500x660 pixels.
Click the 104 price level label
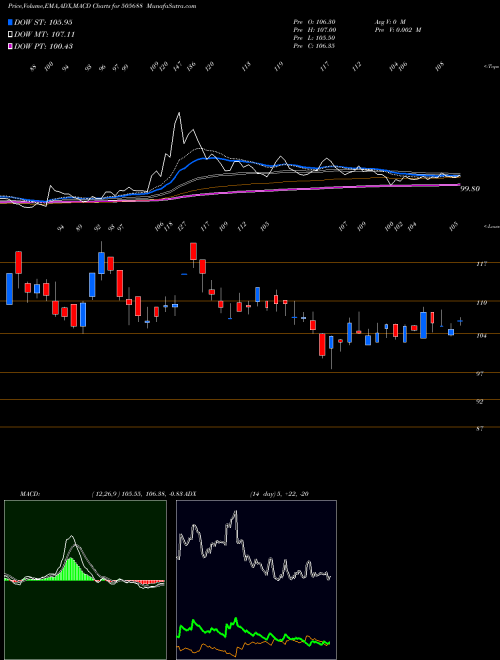click(482, 335)
